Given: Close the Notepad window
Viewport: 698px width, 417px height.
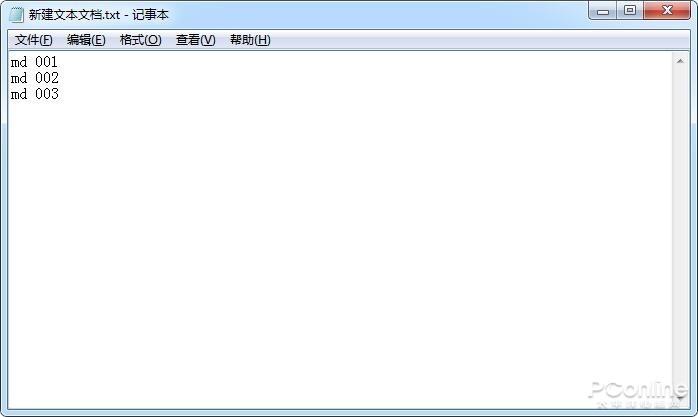Looking at the screenshot, I should (x=667, y=10).
